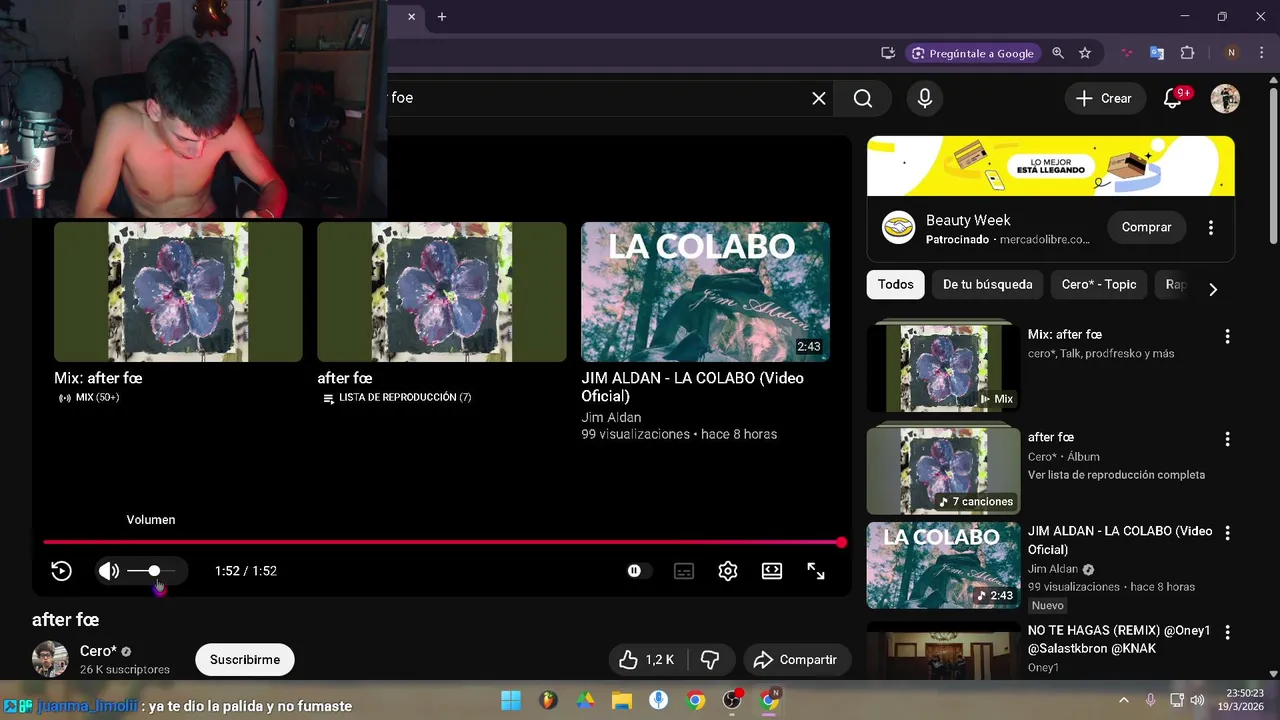Open Chrome zoom magnifier icon
This screenshot has height=720, width=1280.
pos(1058,53)
